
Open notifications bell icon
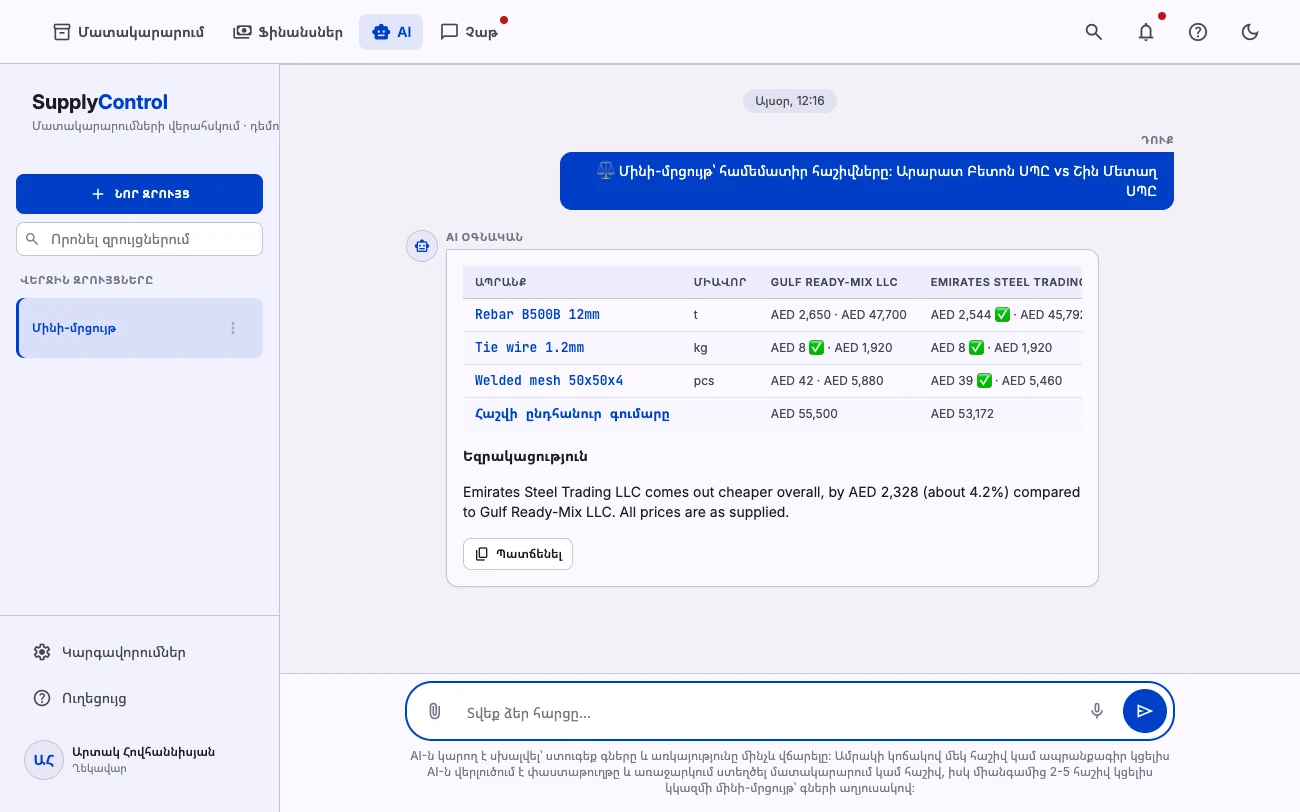tap(1146, 32)
